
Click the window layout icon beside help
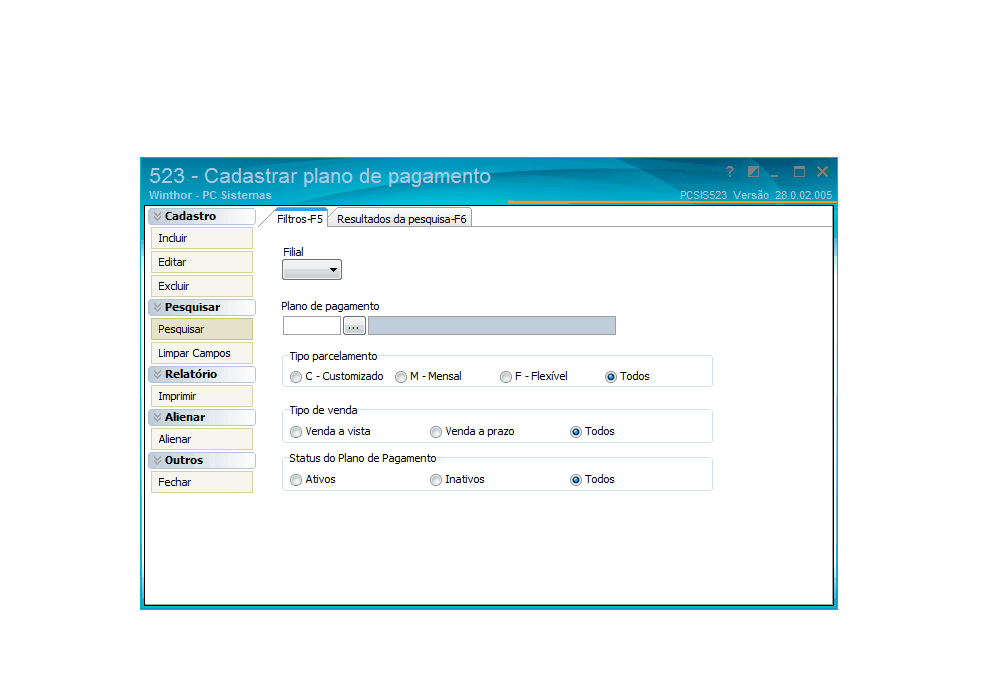click(x=753, y=171)
